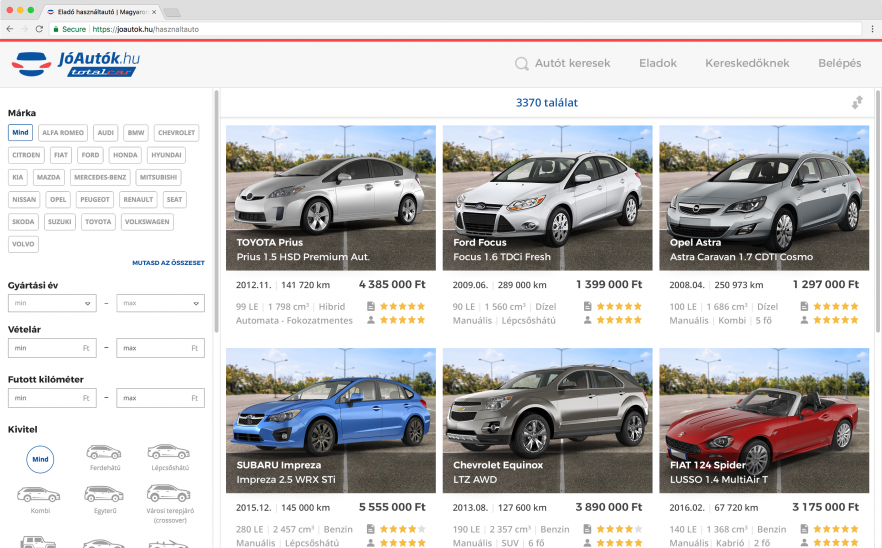Click the Futott kilométer max field

160,398
